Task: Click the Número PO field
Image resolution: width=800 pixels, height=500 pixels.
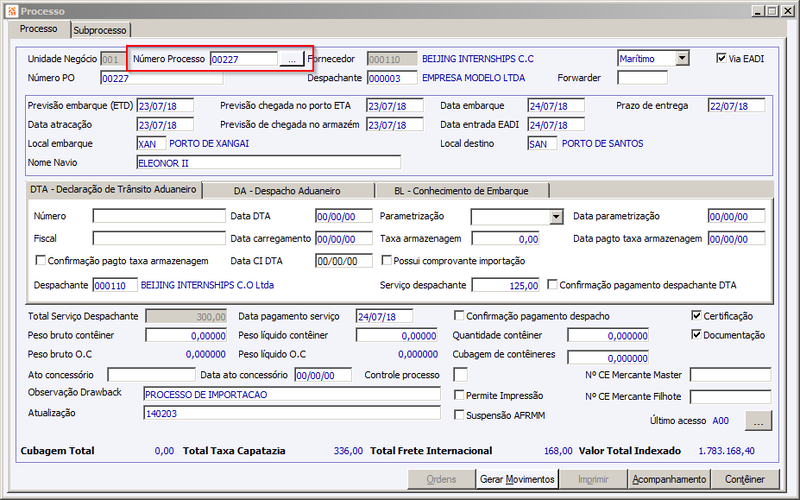Action: point(162,78)
